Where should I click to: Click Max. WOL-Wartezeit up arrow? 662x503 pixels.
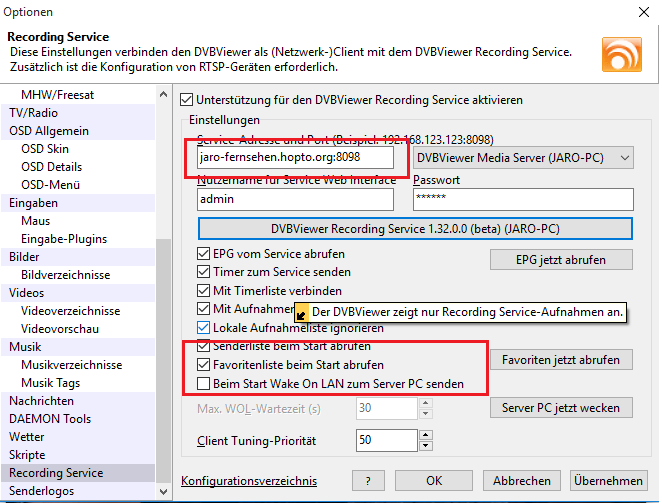pyautogui.click(x=426, y=403)
